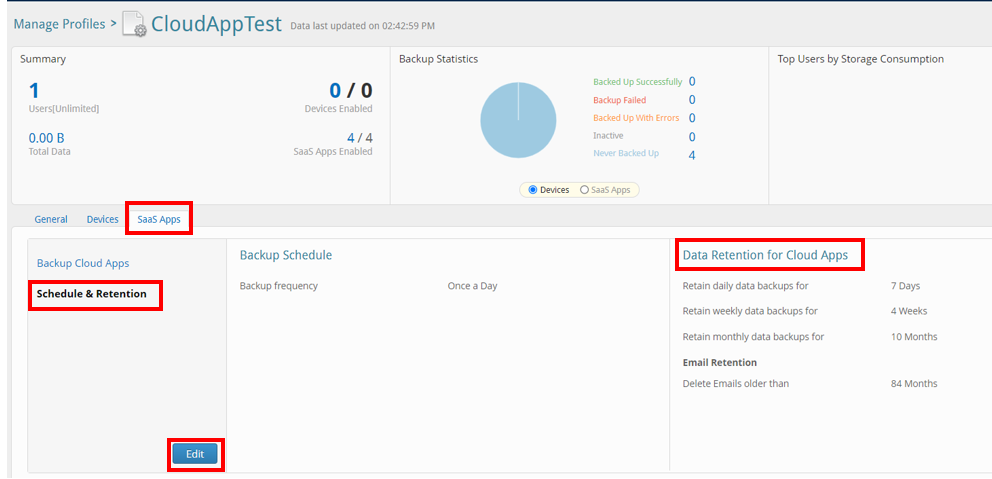Click the Inactive legend label
Screen dimensions: 992x479
(x=608, y=135)
